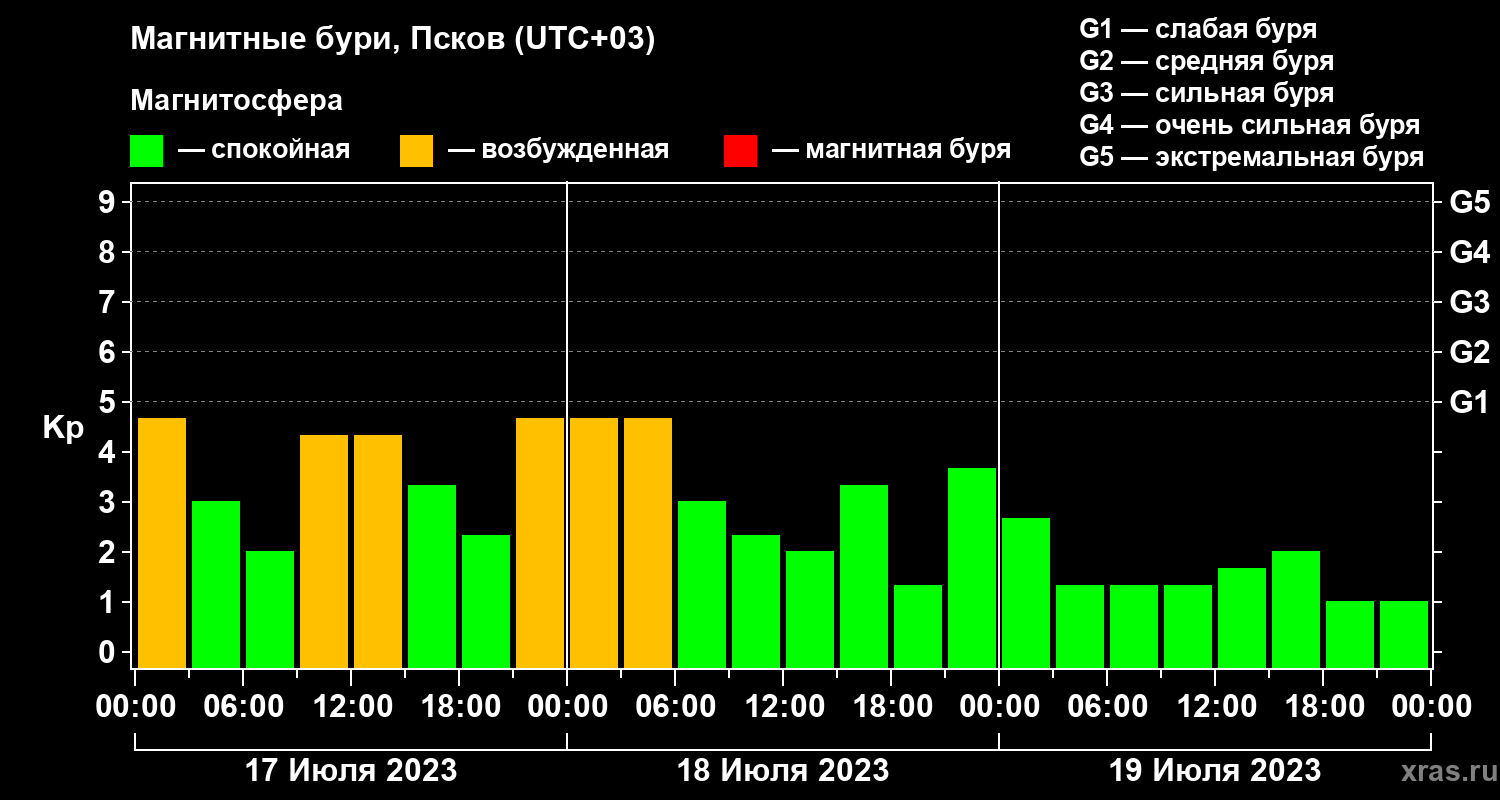Click the 06:00 time label under 17 Июля

point(243,706)
